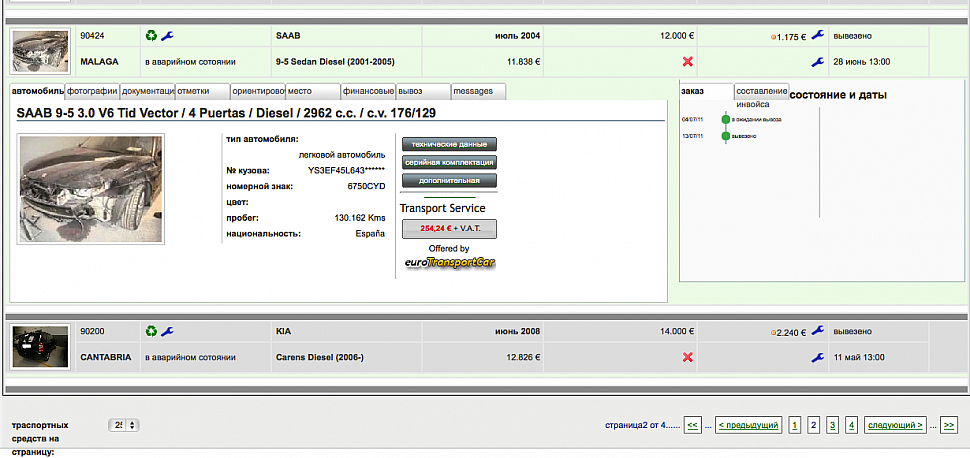Open the отметки tab
The width and height of the screenshot is (970, 458).
tap(202, 91)
